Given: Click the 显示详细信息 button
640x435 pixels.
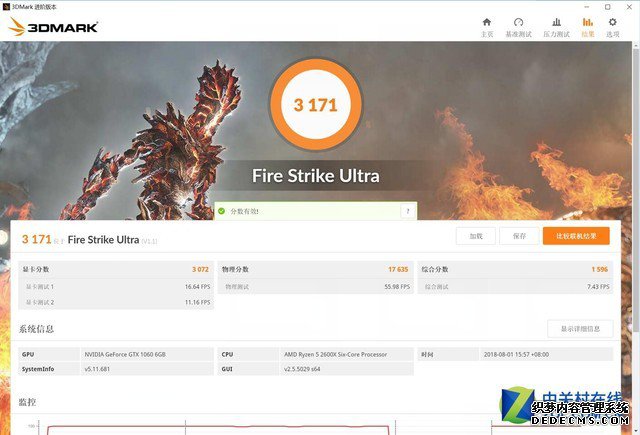Looking at the screenshot, I should (x=580, y=329).
